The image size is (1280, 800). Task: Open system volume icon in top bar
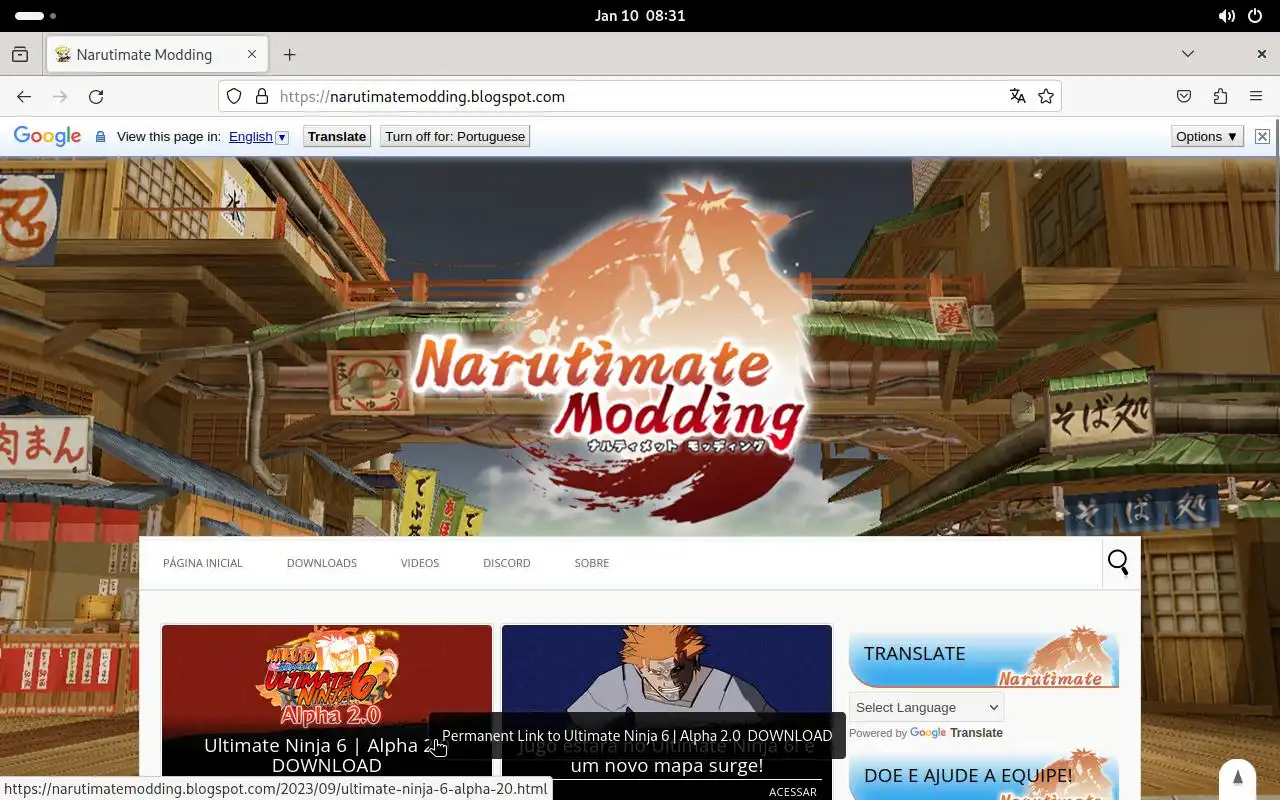1227,16
